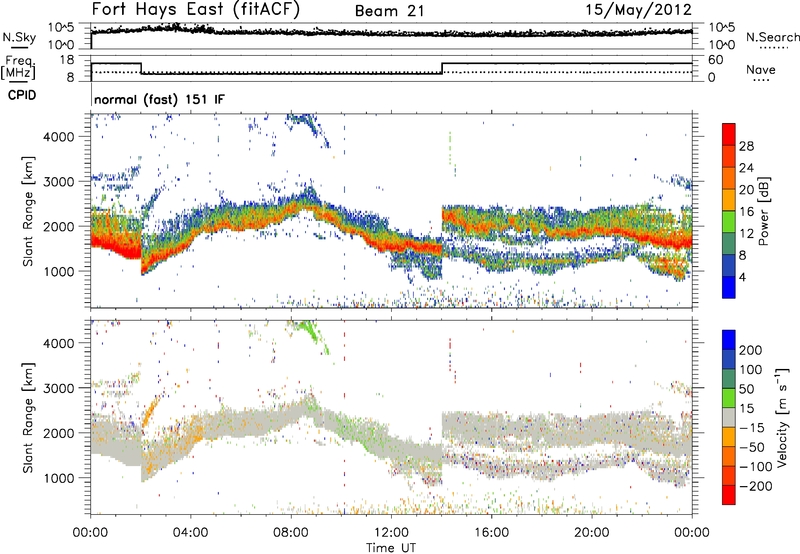Select the 08:00 time tick label
This screenshot has width=800, height=554.
291,533
